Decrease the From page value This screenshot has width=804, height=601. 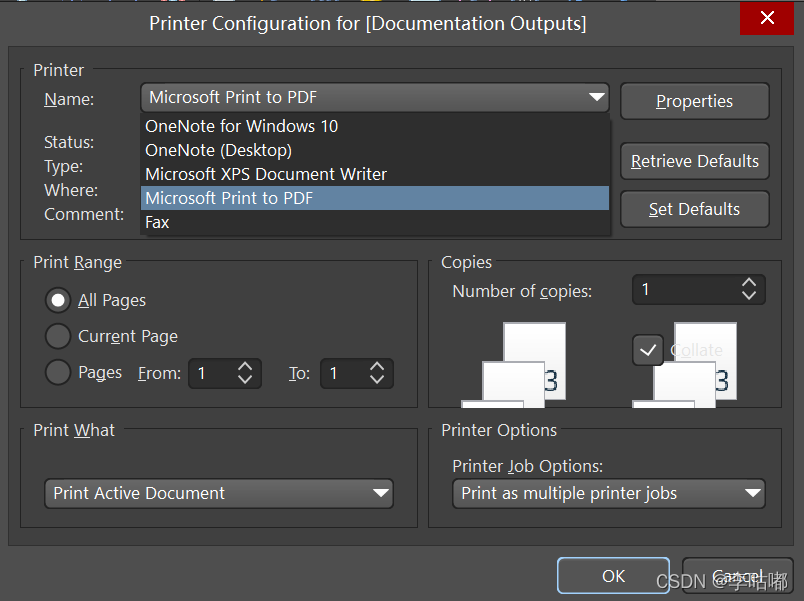[x=245, y=380]
